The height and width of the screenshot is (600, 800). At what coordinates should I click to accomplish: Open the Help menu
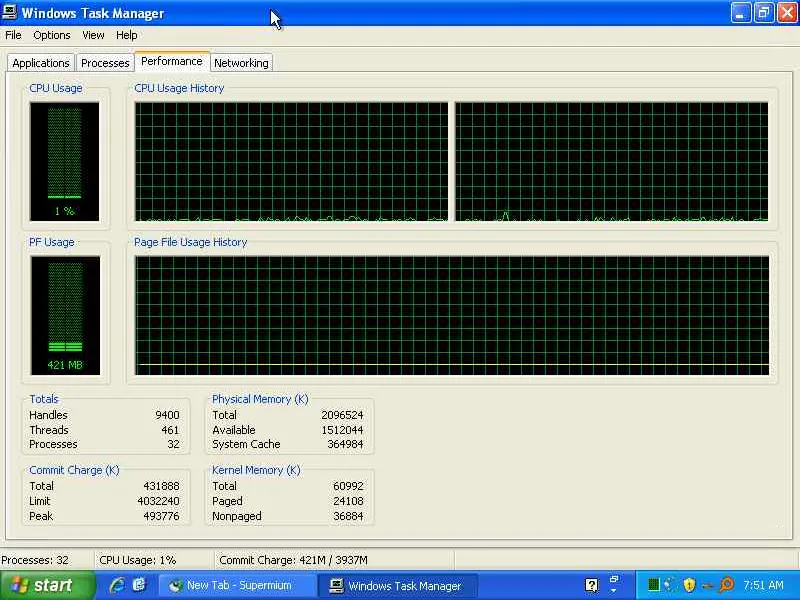pyautogui.click(x=127, y=35)
